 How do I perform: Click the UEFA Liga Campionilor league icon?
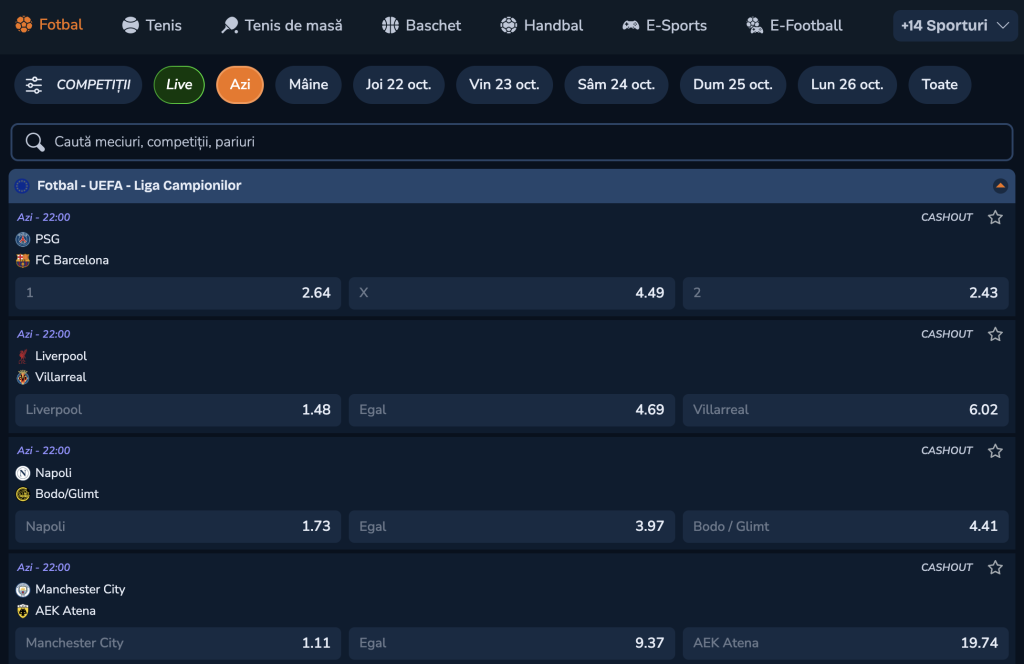point(22,186)
